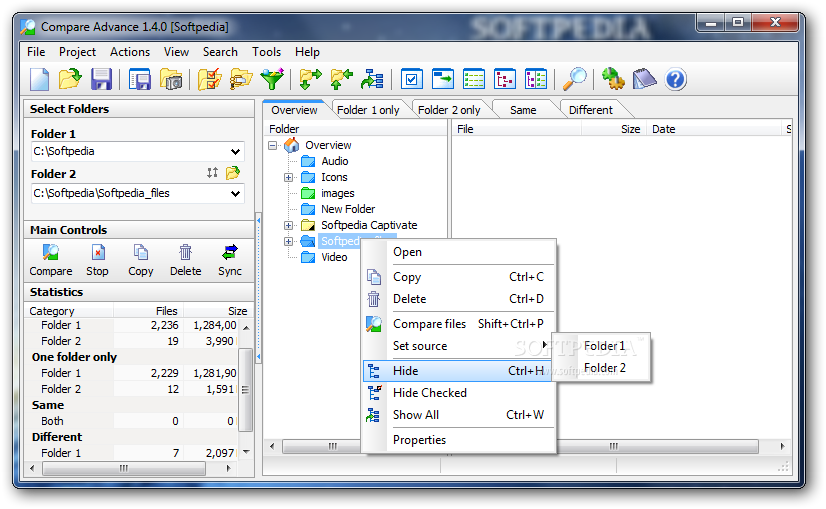This screenshot has width=826, height=509.
Task: Choose Compare files in context menu
Action: tap(457, 324)
